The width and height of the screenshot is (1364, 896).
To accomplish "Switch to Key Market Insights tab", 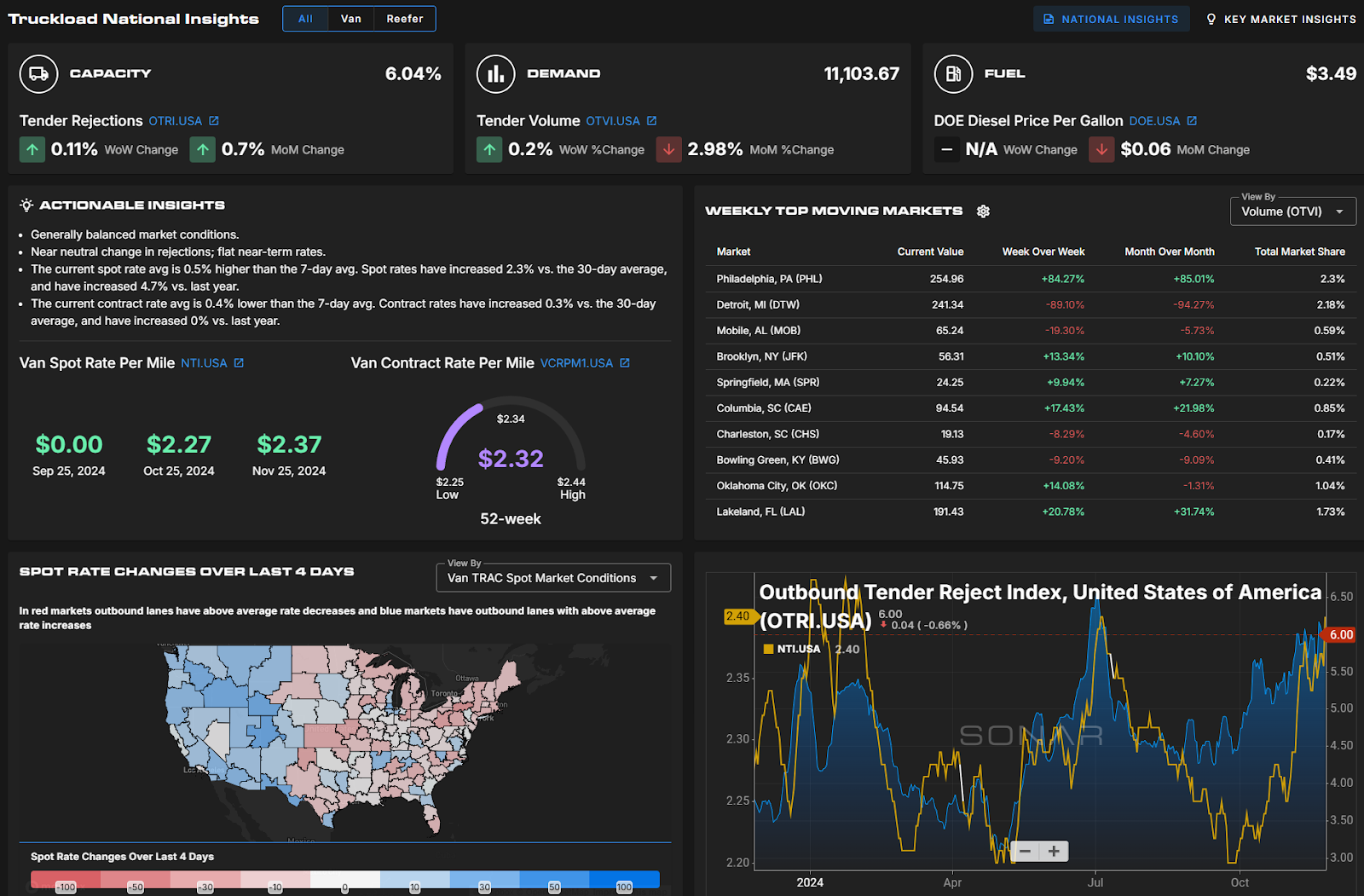I will pyautogui.click(x=1281, y=19).
